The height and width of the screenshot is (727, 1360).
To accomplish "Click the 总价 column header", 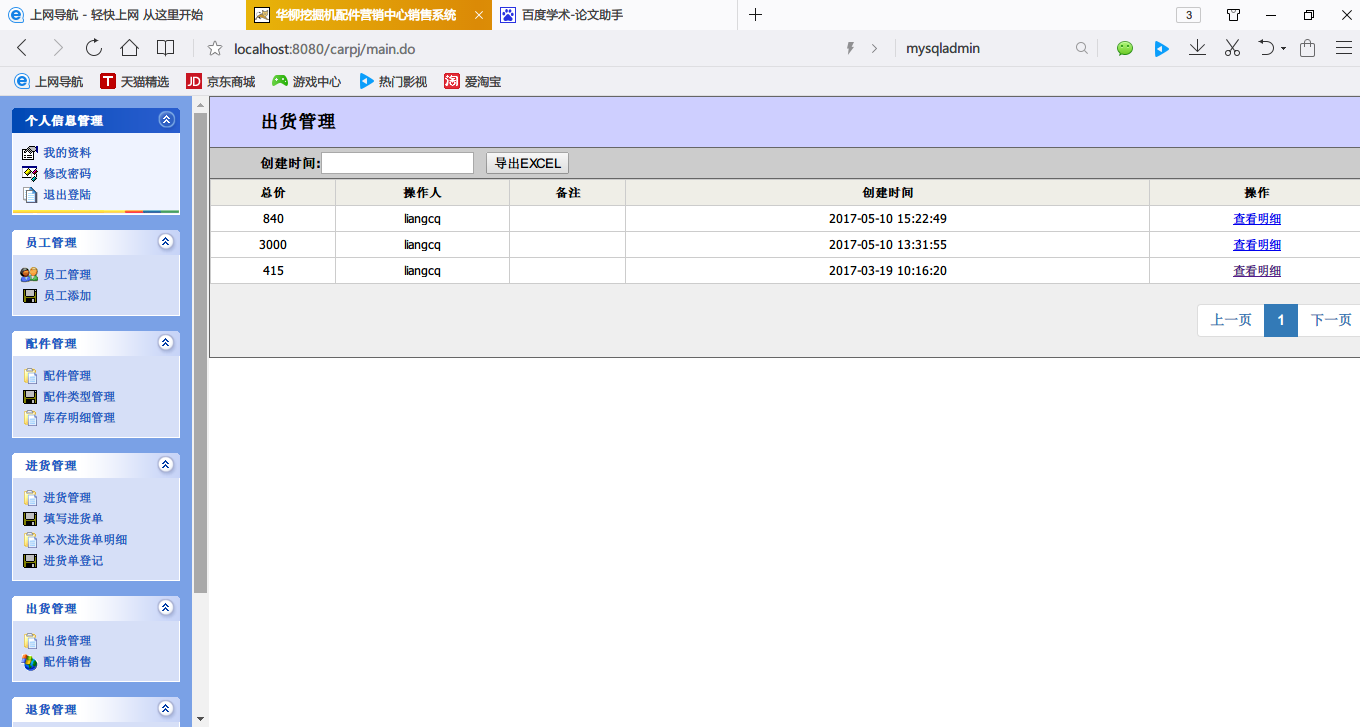I will click(x=273, y=193).
